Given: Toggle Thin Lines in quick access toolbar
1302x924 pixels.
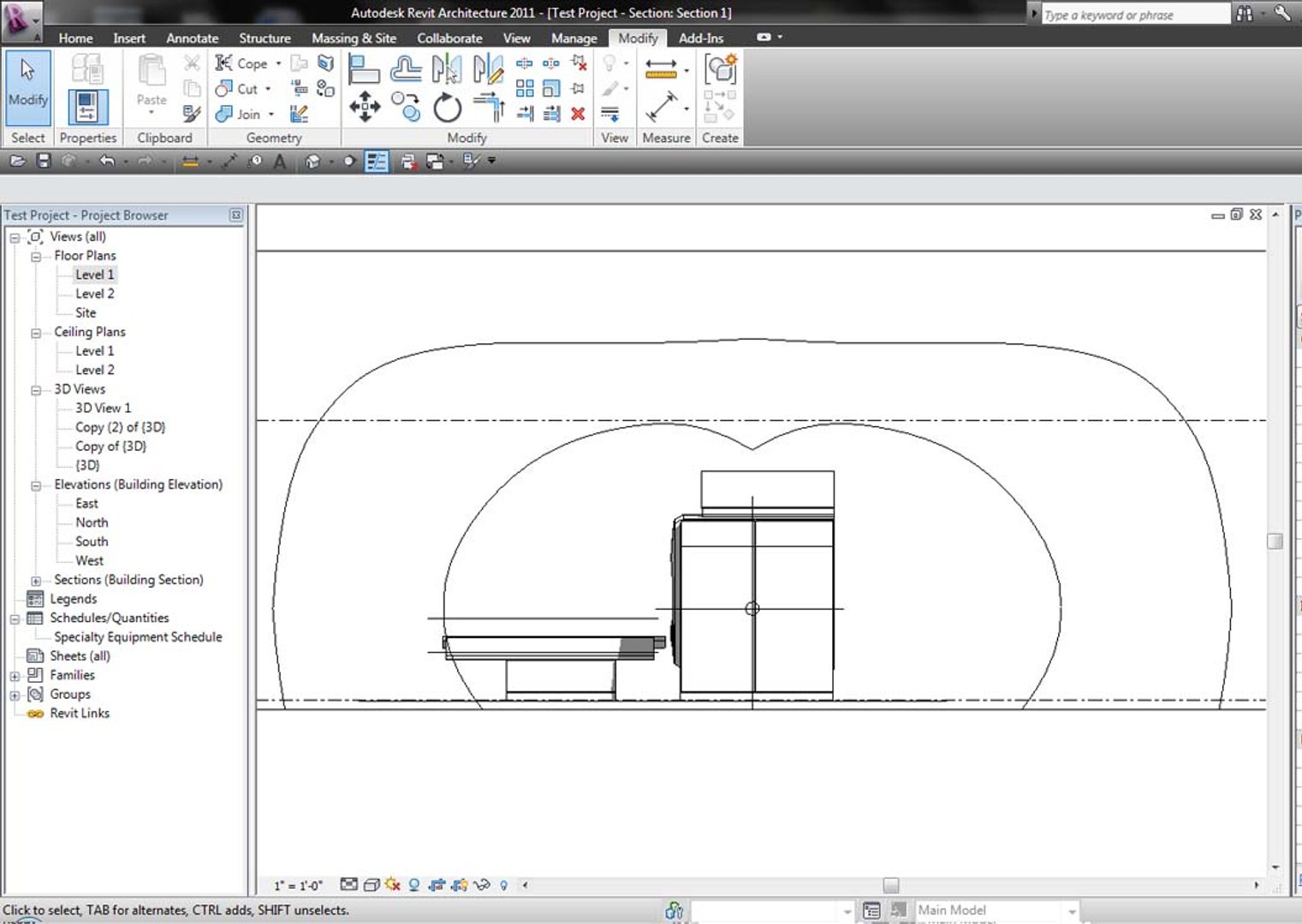Looking at the screenshot, I should click(377, 161).
